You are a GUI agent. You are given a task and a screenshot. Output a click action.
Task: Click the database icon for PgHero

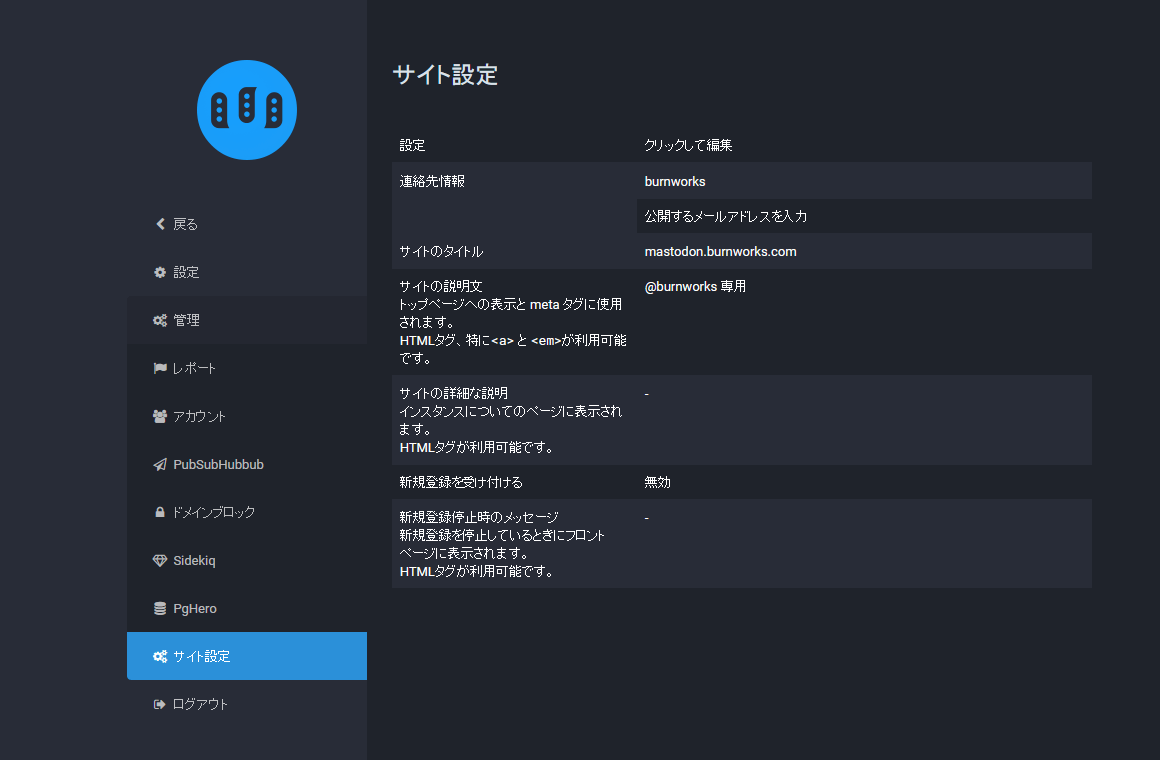click(x=160, y=609)
